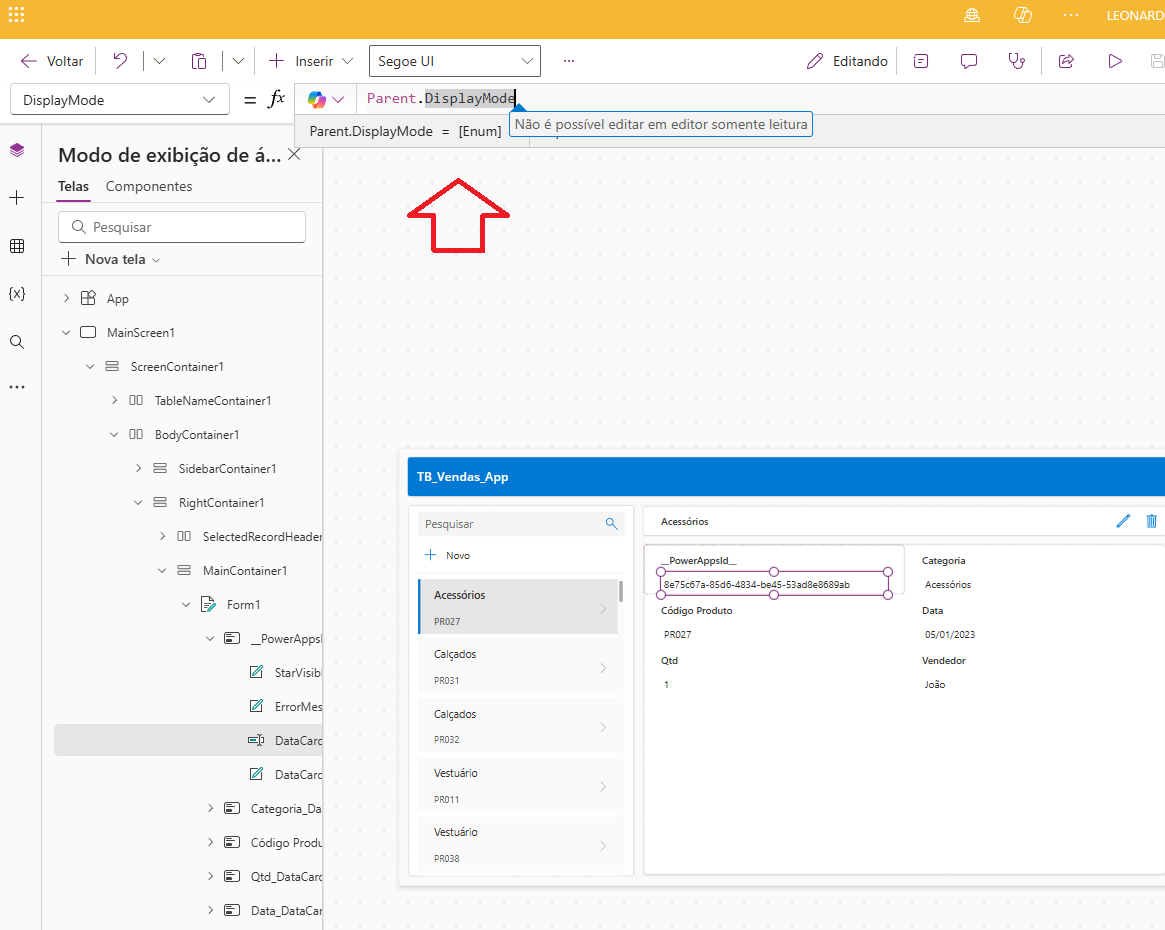This screenshot has height=930, width=1165.
Task: Click into the Parent.DisplayMode formula bar
Action: coord(758,99)
